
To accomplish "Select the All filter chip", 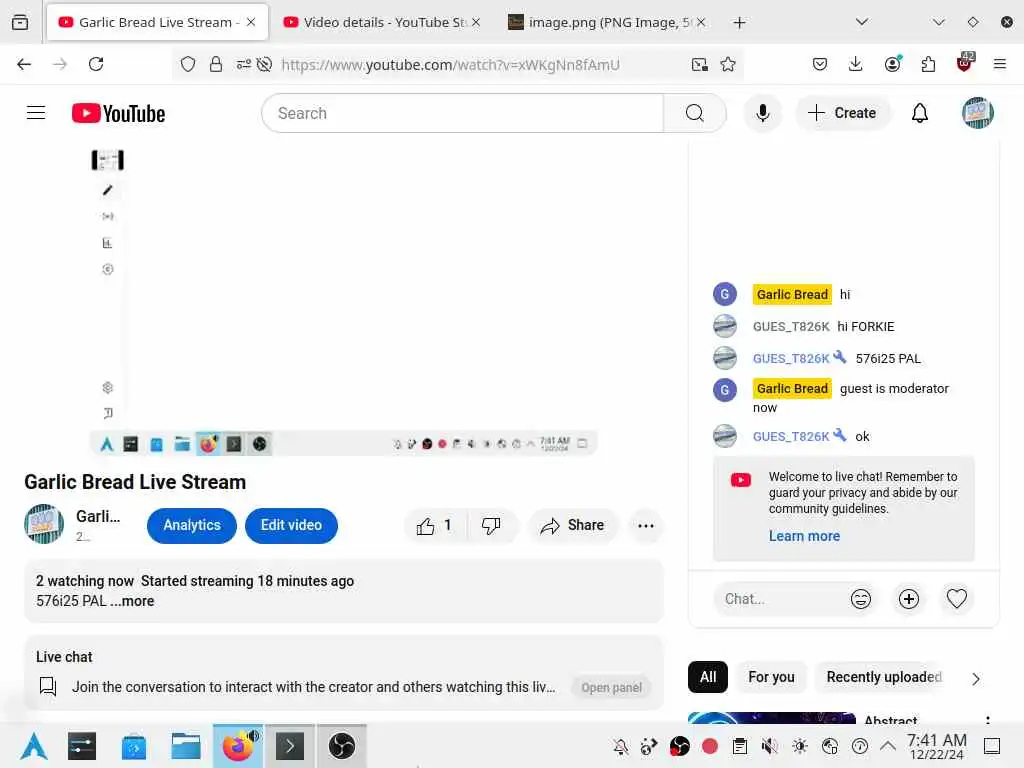I will click(707, 677).
